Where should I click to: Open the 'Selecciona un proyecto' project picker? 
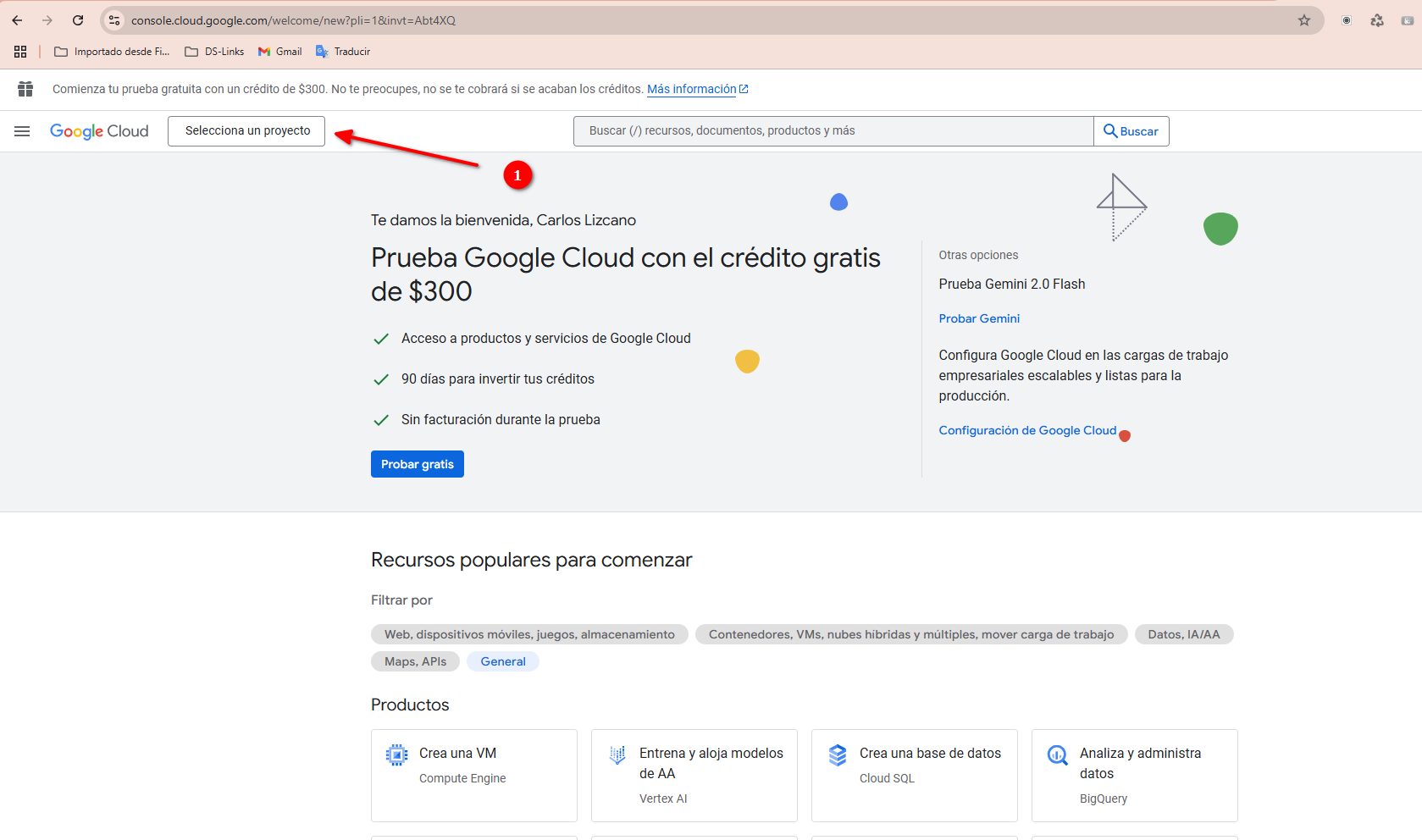click(x=246, y=131)
